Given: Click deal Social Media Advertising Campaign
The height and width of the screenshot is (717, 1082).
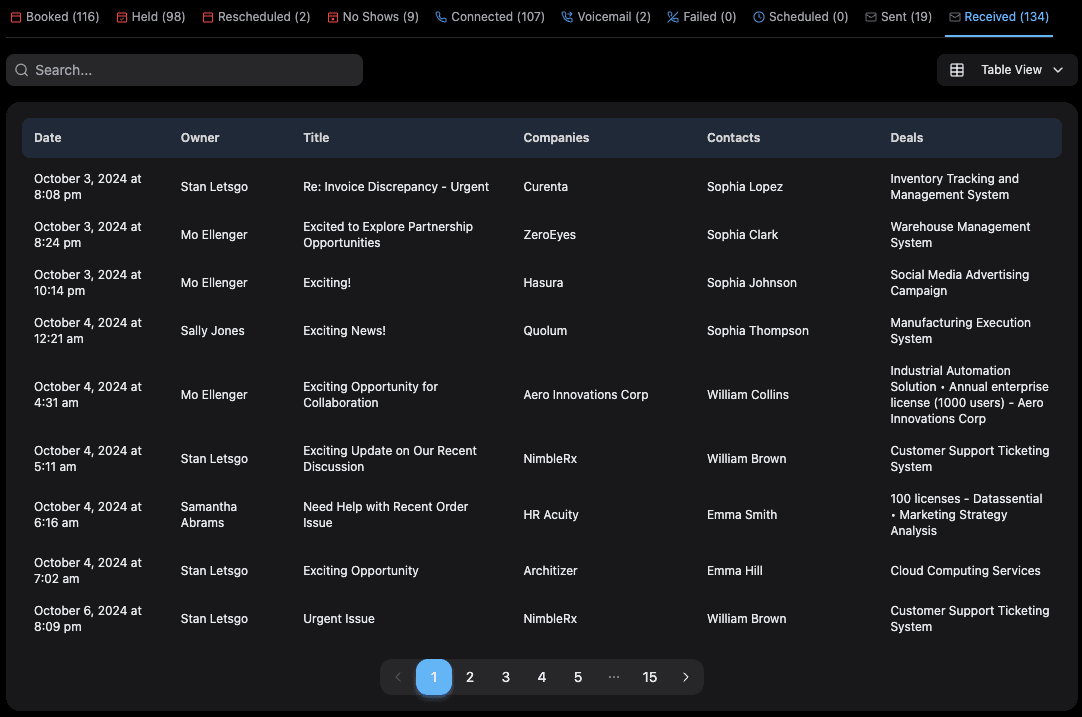Looking at the screenshot, I should (x=960, y=283).
